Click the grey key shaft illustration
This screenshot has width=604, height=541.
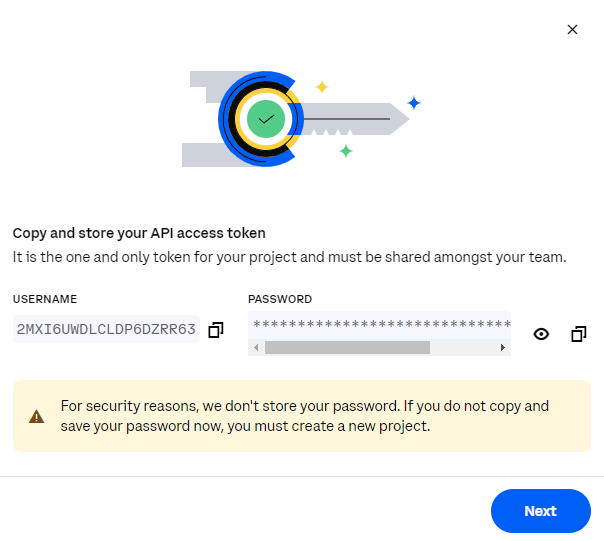(350, 120)
